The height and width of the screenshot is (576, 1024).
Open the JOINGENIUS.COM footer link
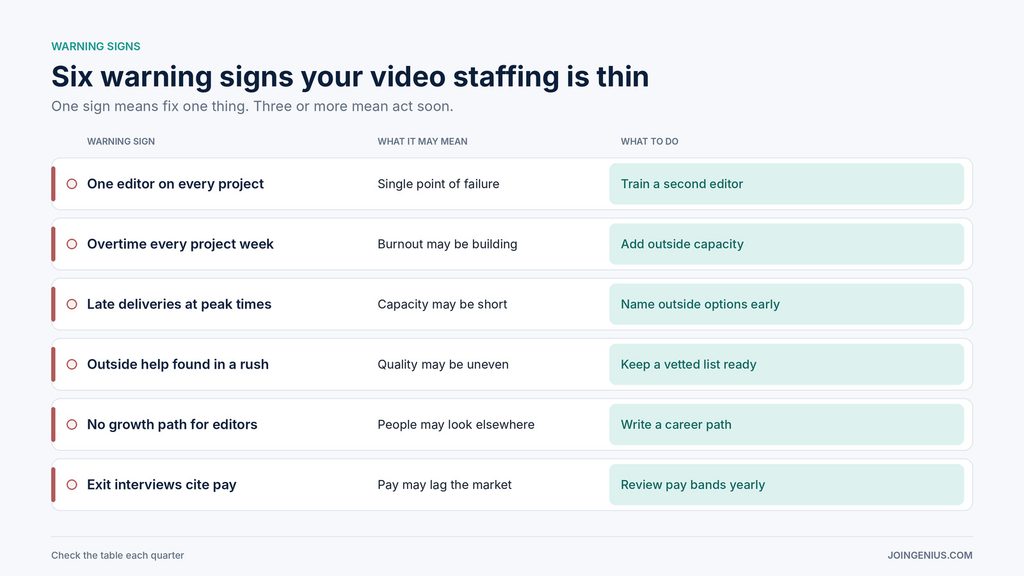929,555
